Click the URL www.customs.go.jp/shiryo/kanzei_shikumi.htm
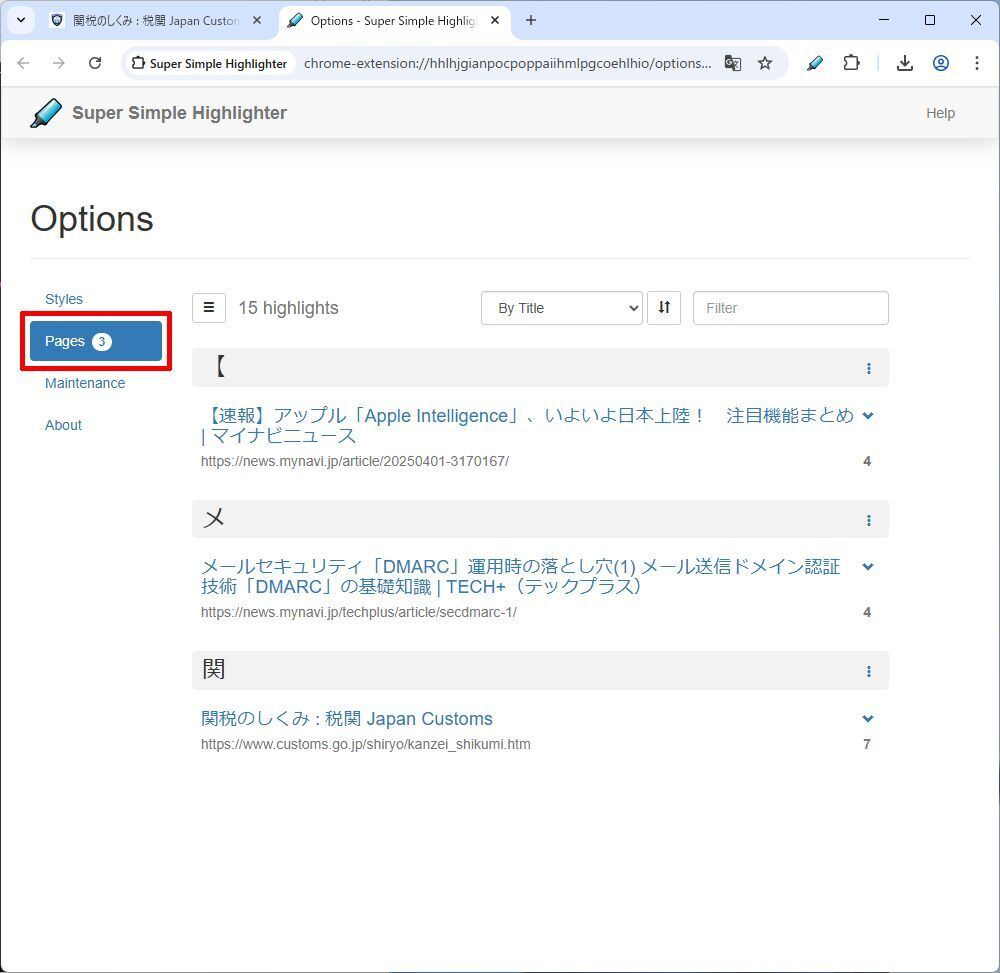The height and width of the screenshot is (973, 1000). 365,744
